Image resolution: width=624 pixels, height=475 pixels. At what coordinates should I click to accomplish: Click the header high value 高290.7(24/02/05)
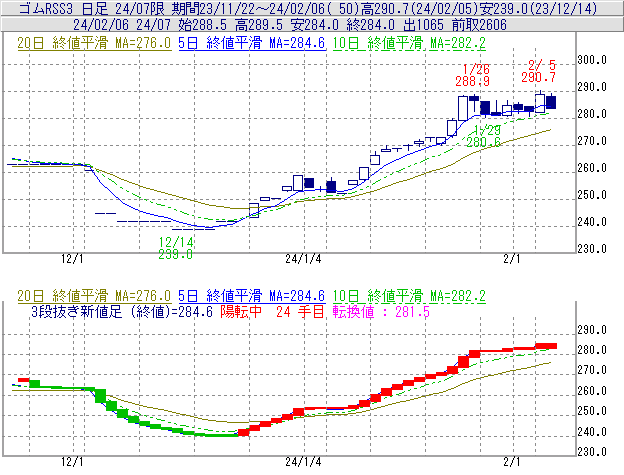[x=419, y=8]
